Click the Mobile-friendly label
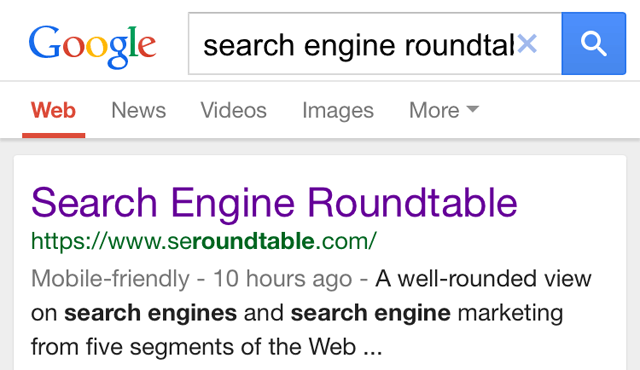The image size is (640, 370). tap(110, 279)
